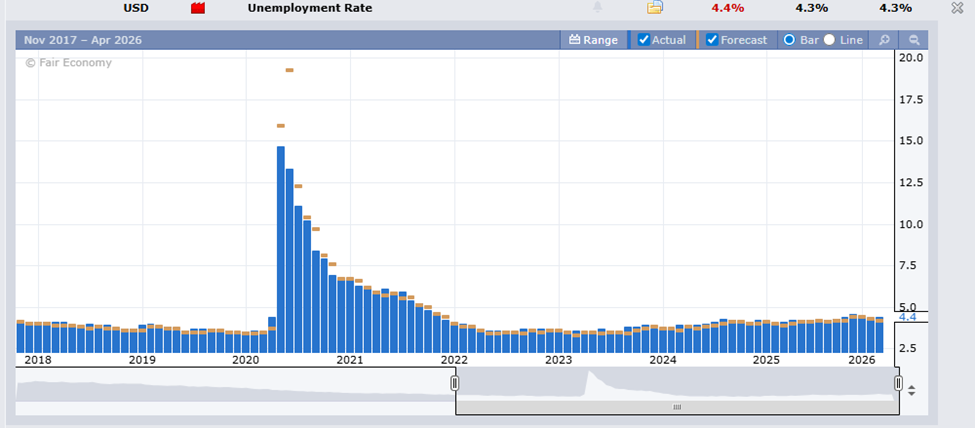Click the 4.4% actual value
This screenshot has width=975, height=428.
tap(728, 8)
